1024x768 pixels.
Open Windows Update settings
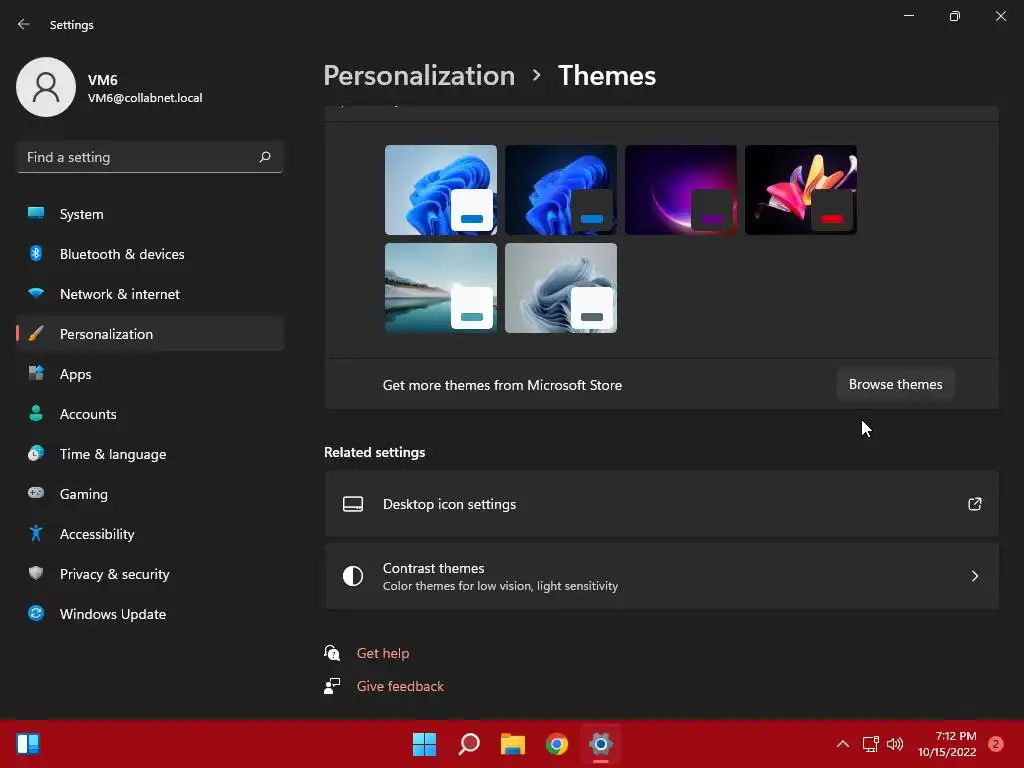(x=150, y=614)
